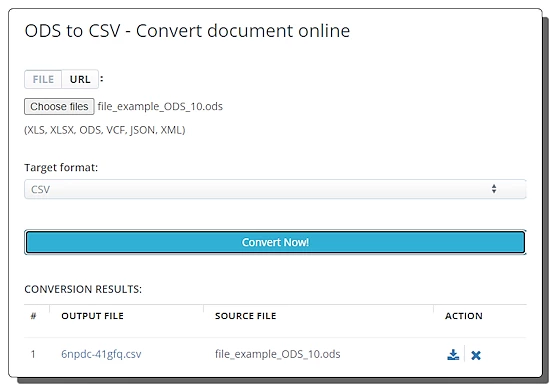Open the Target format CSV dropdown
The width and height of the screenshot is (550, 385).
point(275,189)
